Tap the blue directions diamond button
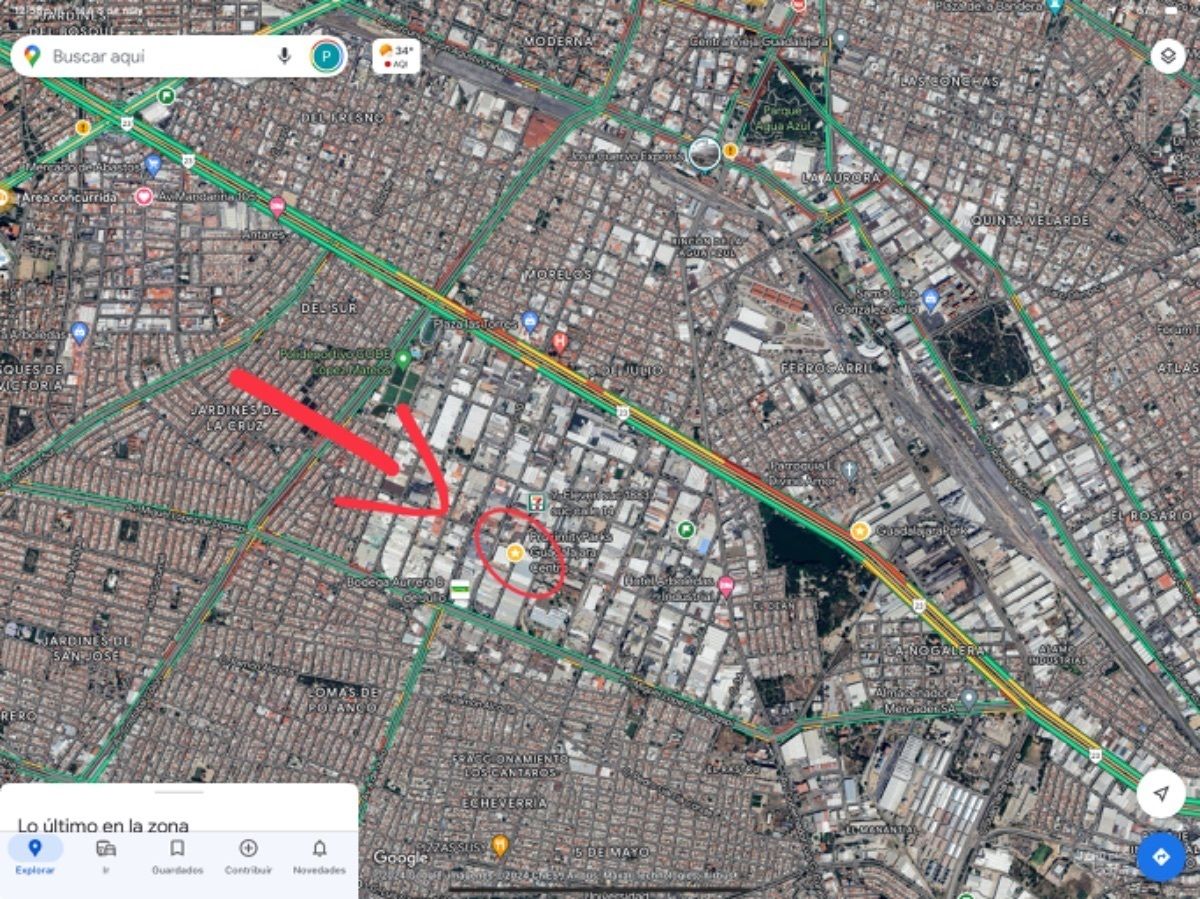This screenshot has height=899, width=1200. (1161, 857)
